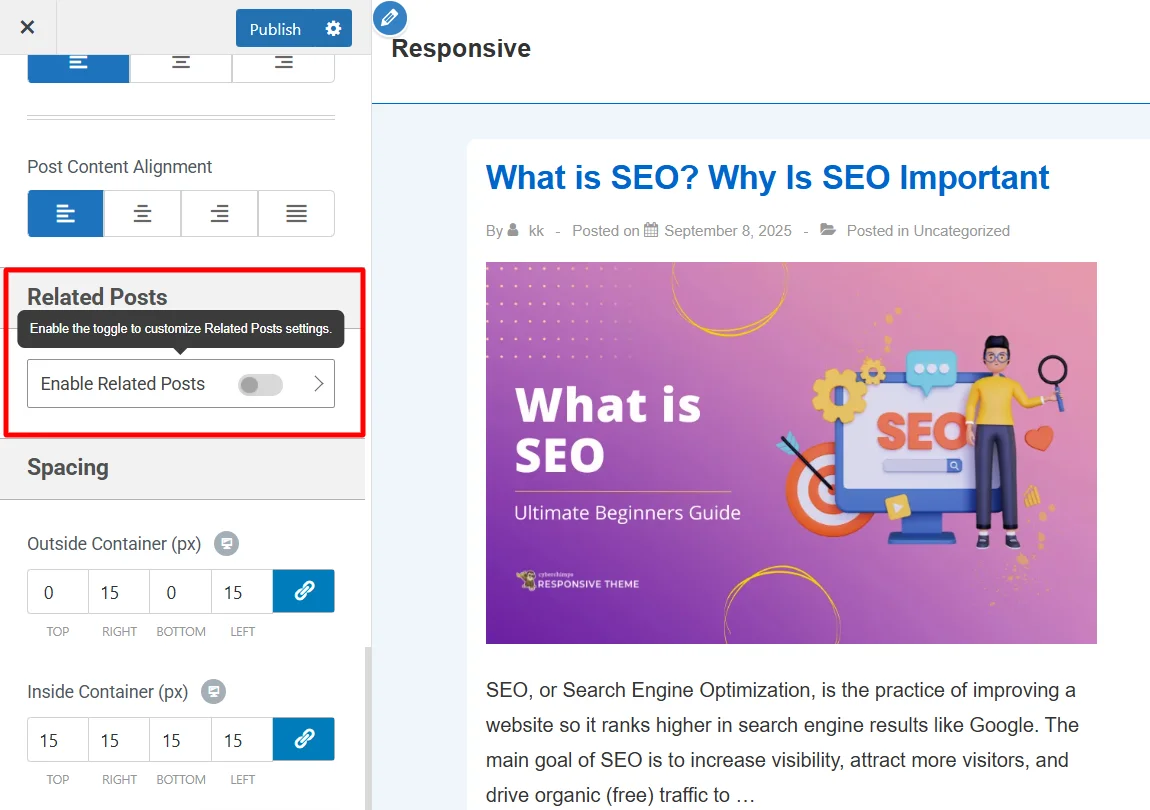Image resolution: width=1150 pixels, height=810 pixels.
Task: Edit Outside Container right value field
Action: pyautogui.click(x=119, y=592)
